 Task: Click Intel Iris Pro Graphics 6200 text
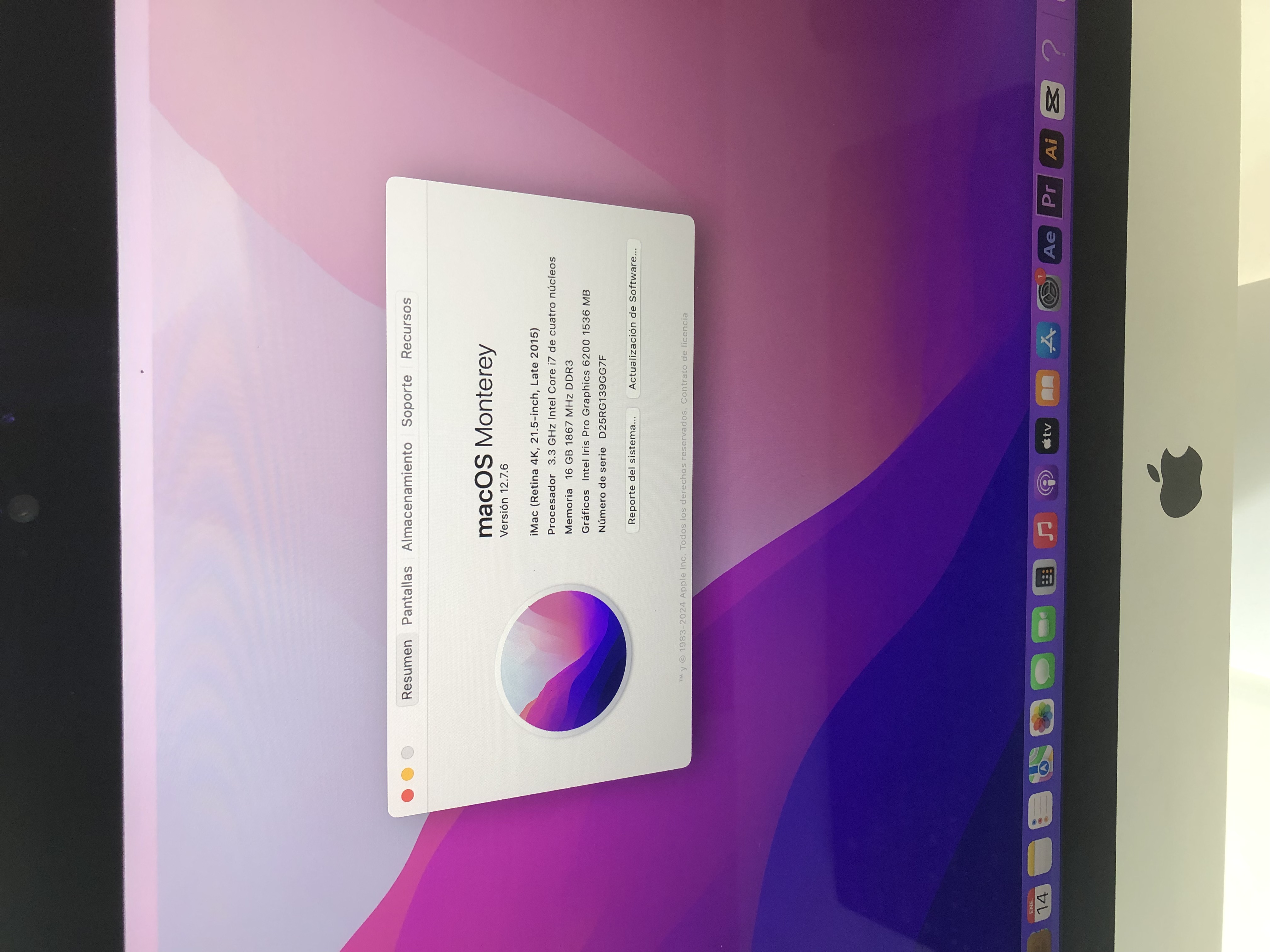(586, 384)
